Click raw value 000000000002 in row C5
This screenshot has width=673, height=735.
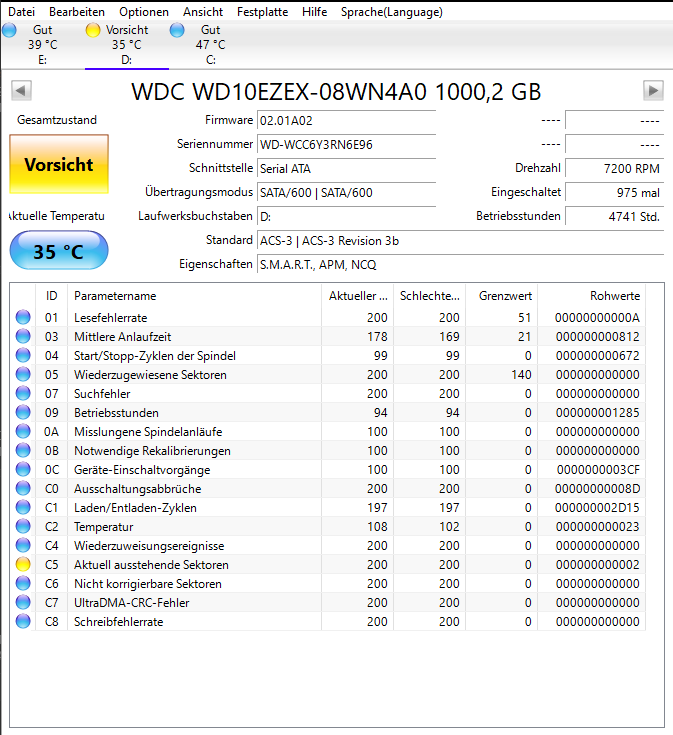pos(598,565)
